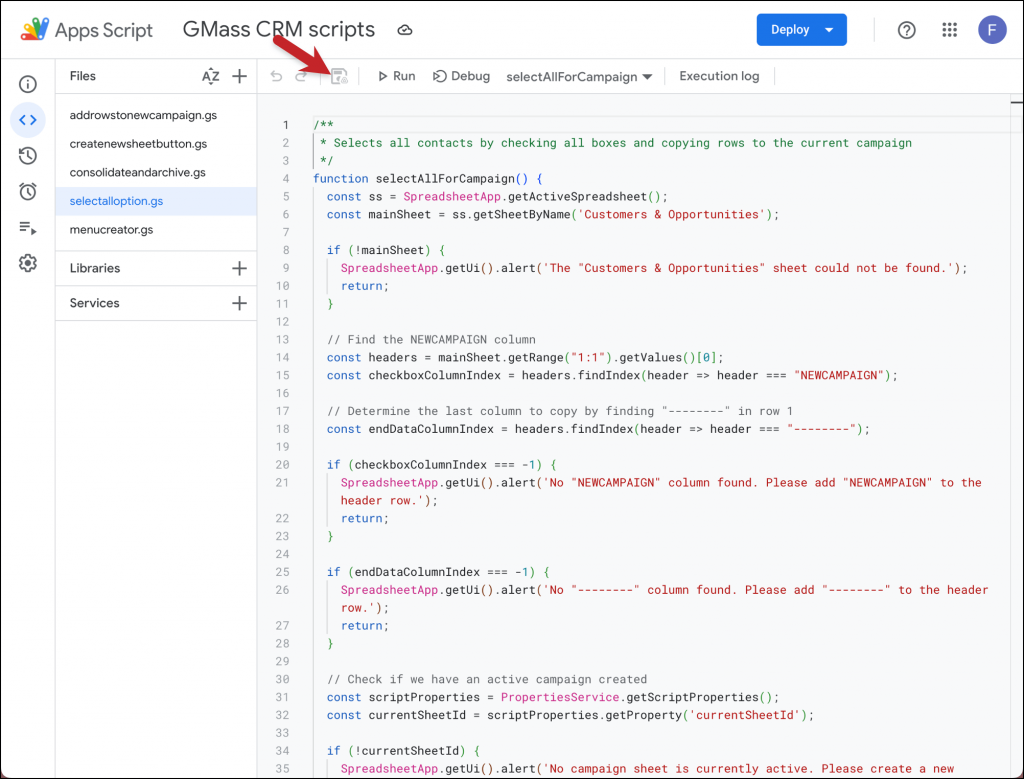This screenshot has height=779, width=1024.
Task: Open the Triggers panel
Action: (x=27, y=192)
